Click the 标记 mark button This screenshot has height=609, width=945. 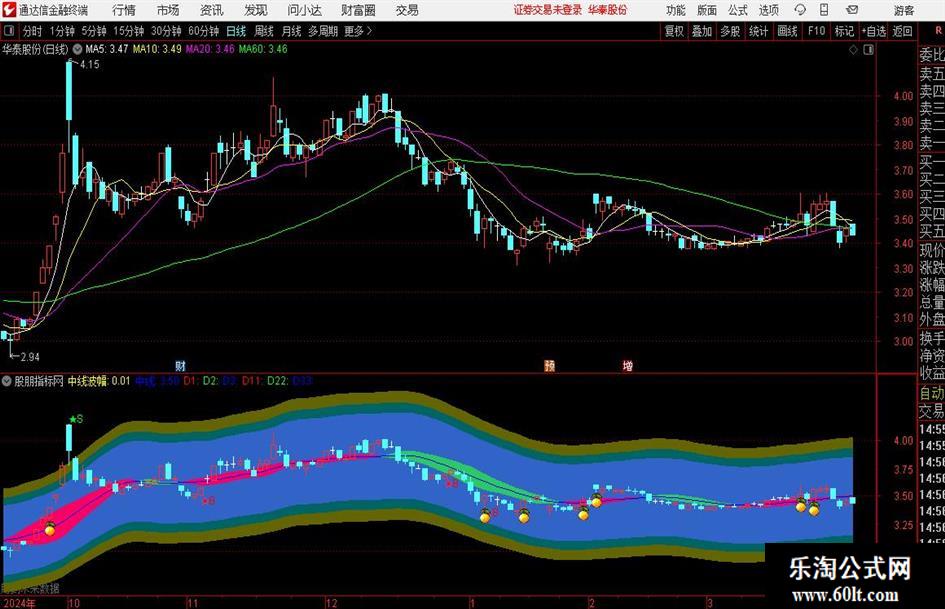(x=844, y=31)
